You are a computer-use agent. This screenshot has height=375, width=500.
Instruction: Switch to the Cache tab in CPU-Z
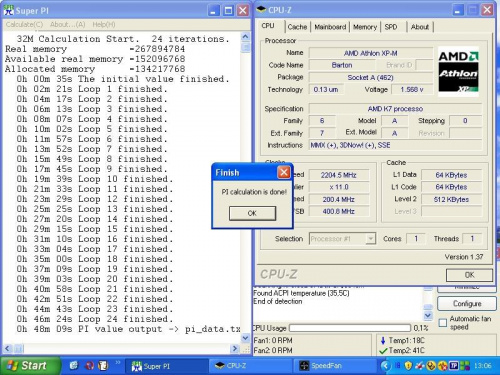tap(297, 27)
